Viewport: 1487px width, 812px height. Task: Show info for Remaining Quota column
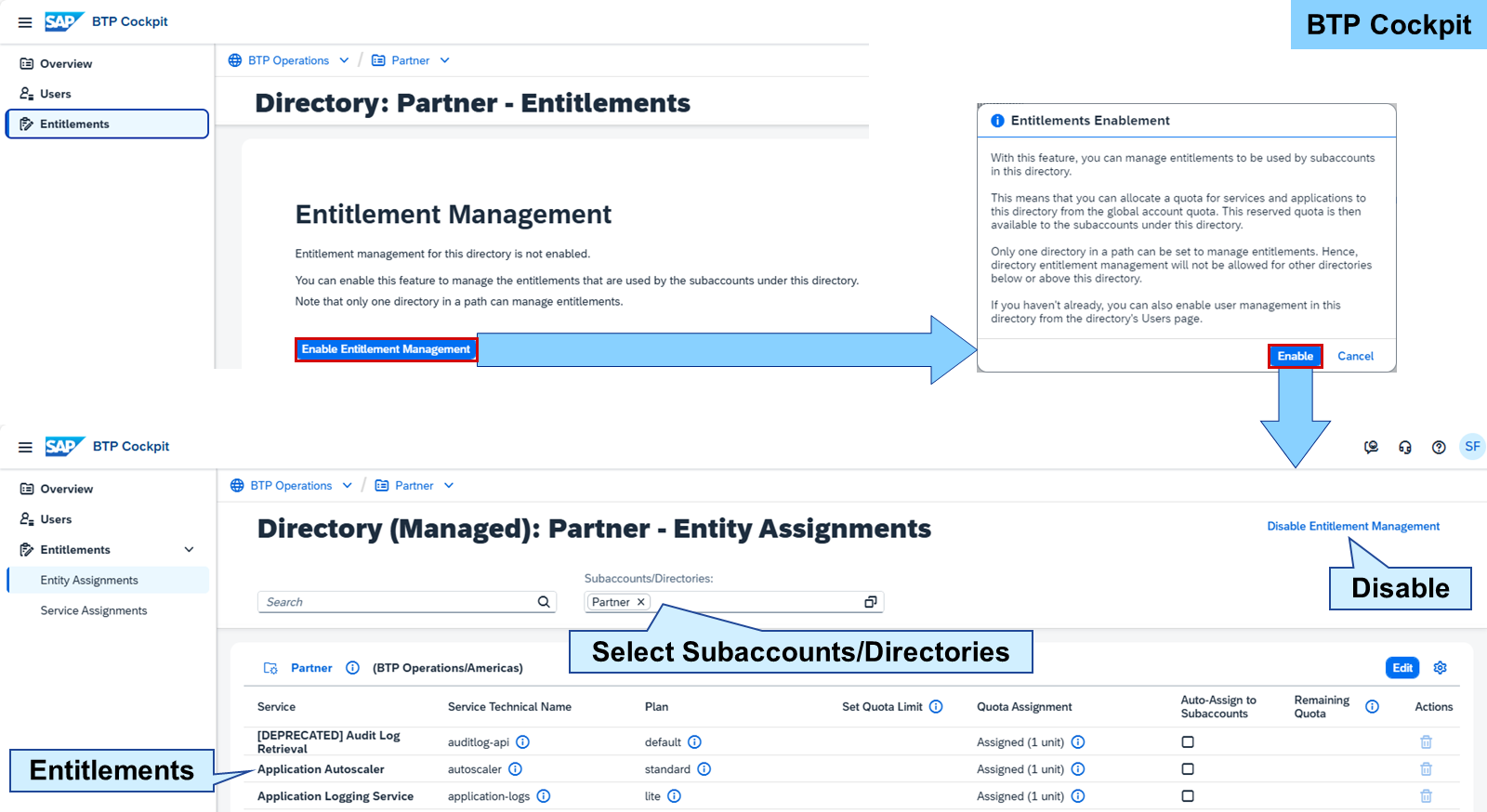point(1372,707)
